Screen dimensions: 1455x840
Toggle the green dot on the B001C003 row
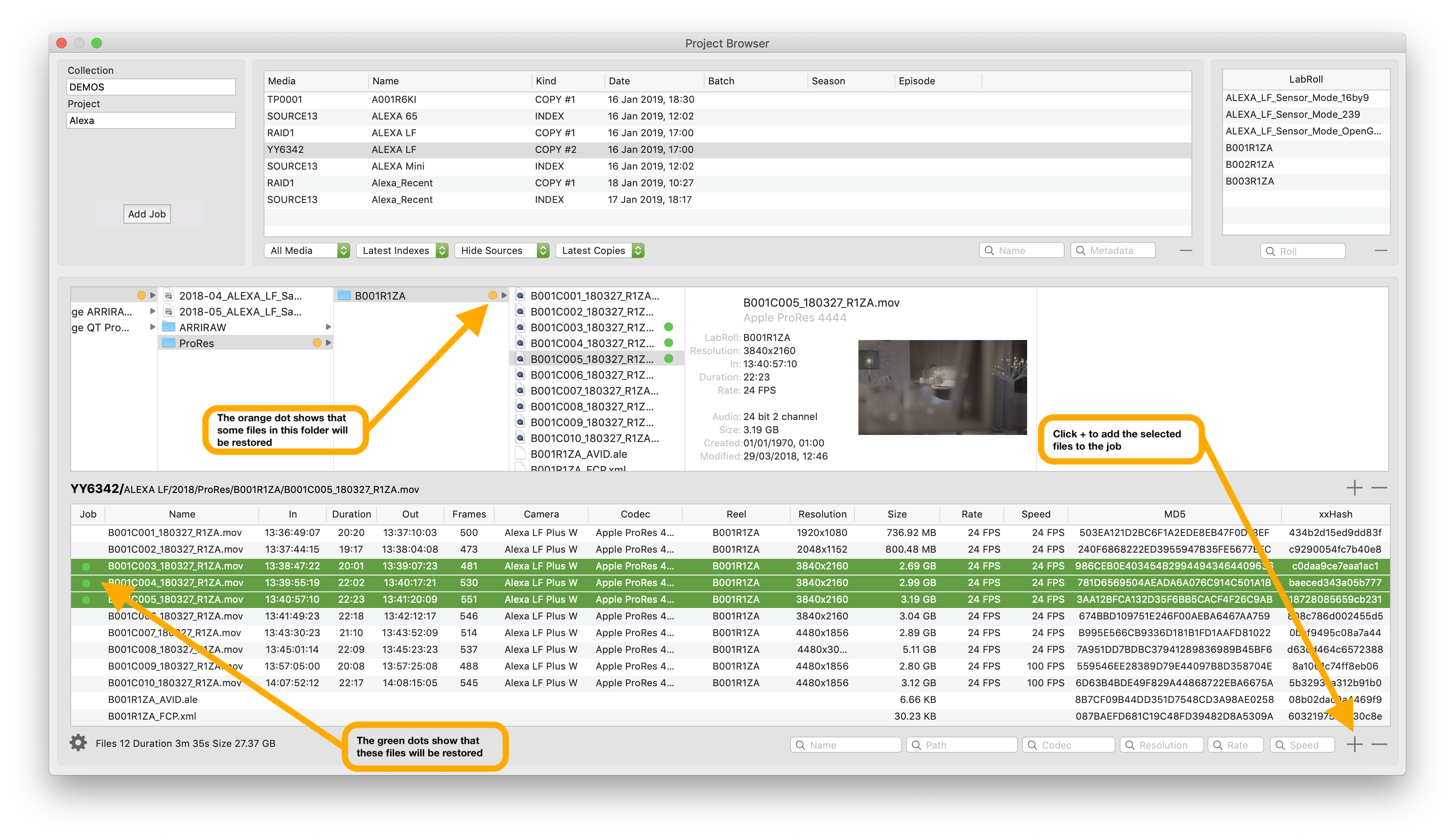click(x=86, y=566)
